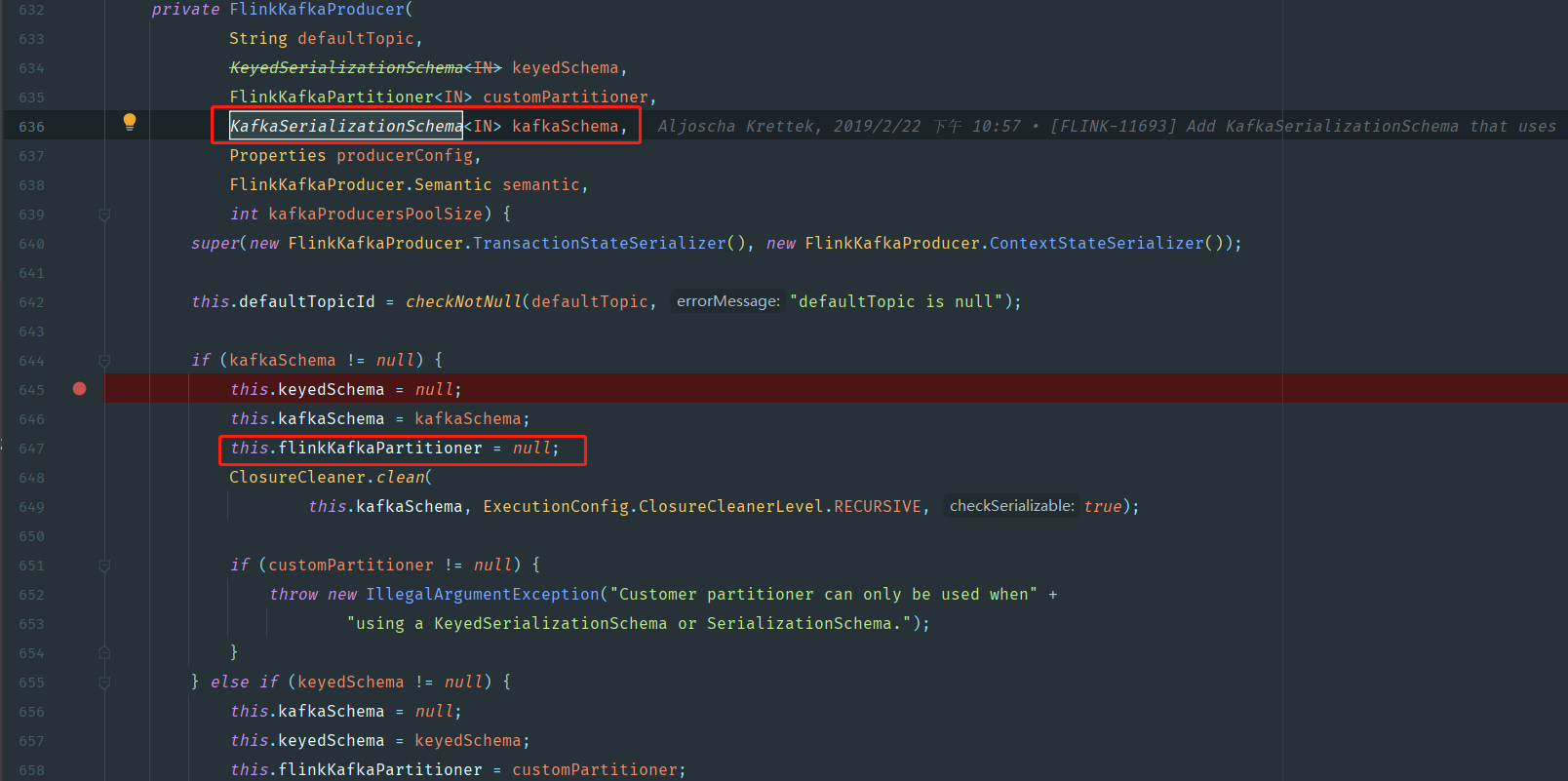Click line number 636 in the gutter
Image resolution: width=1568 pixels, height=781 pixels.
tap(31, 127)
